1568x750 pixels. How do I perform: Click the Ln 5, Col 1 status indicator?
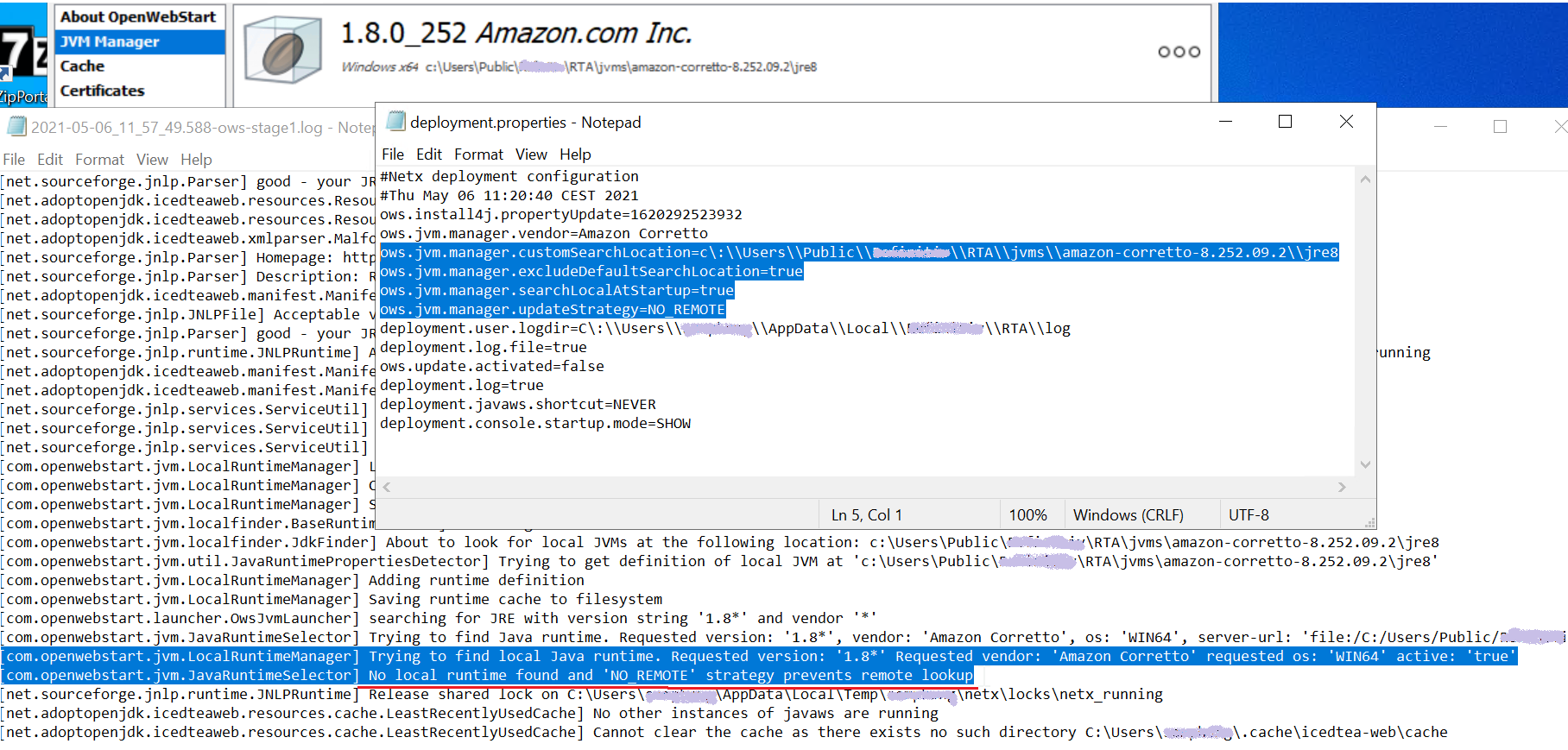click(x=866, y=515)
